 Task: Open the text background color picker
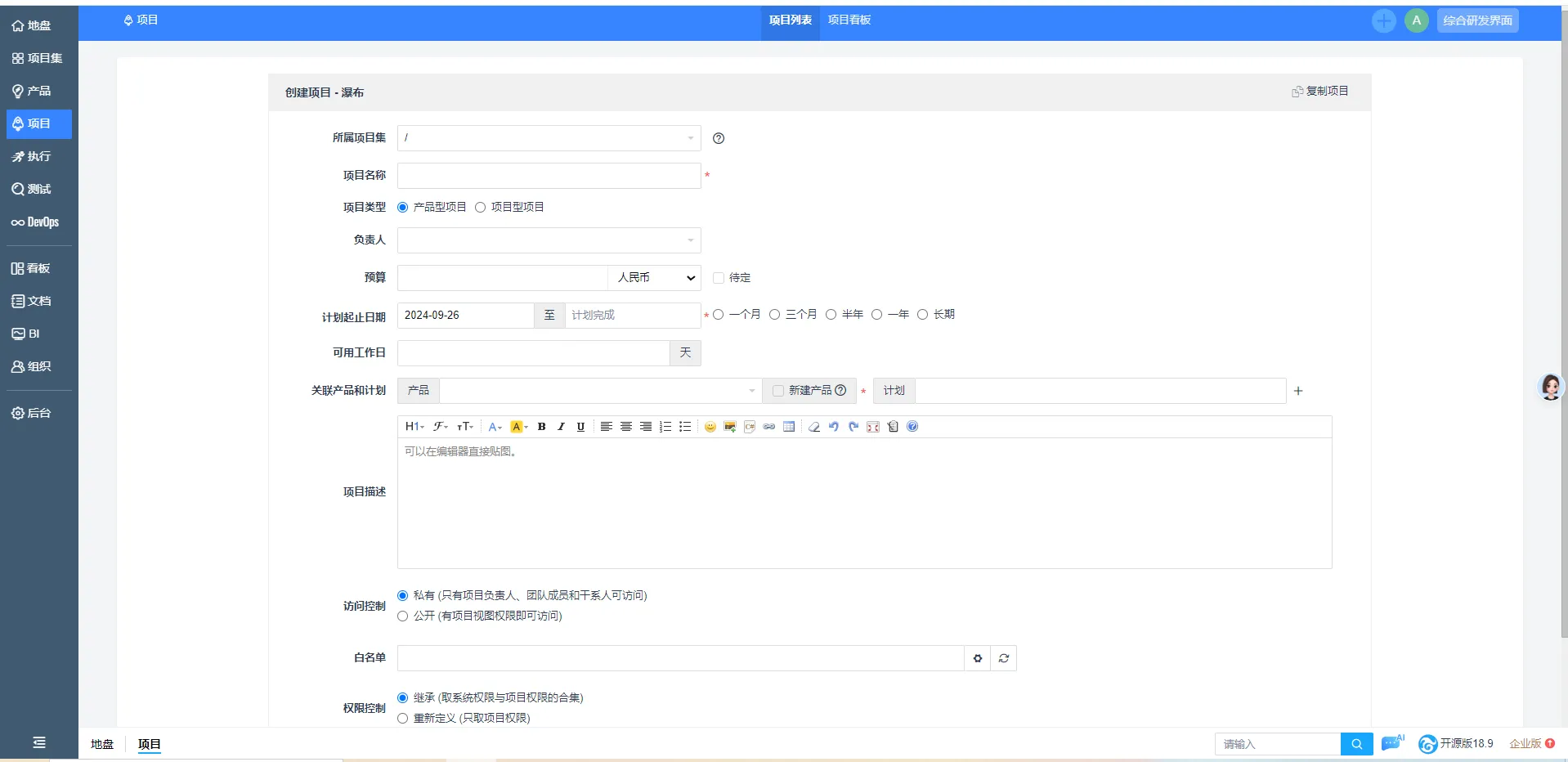click(519, 427)
